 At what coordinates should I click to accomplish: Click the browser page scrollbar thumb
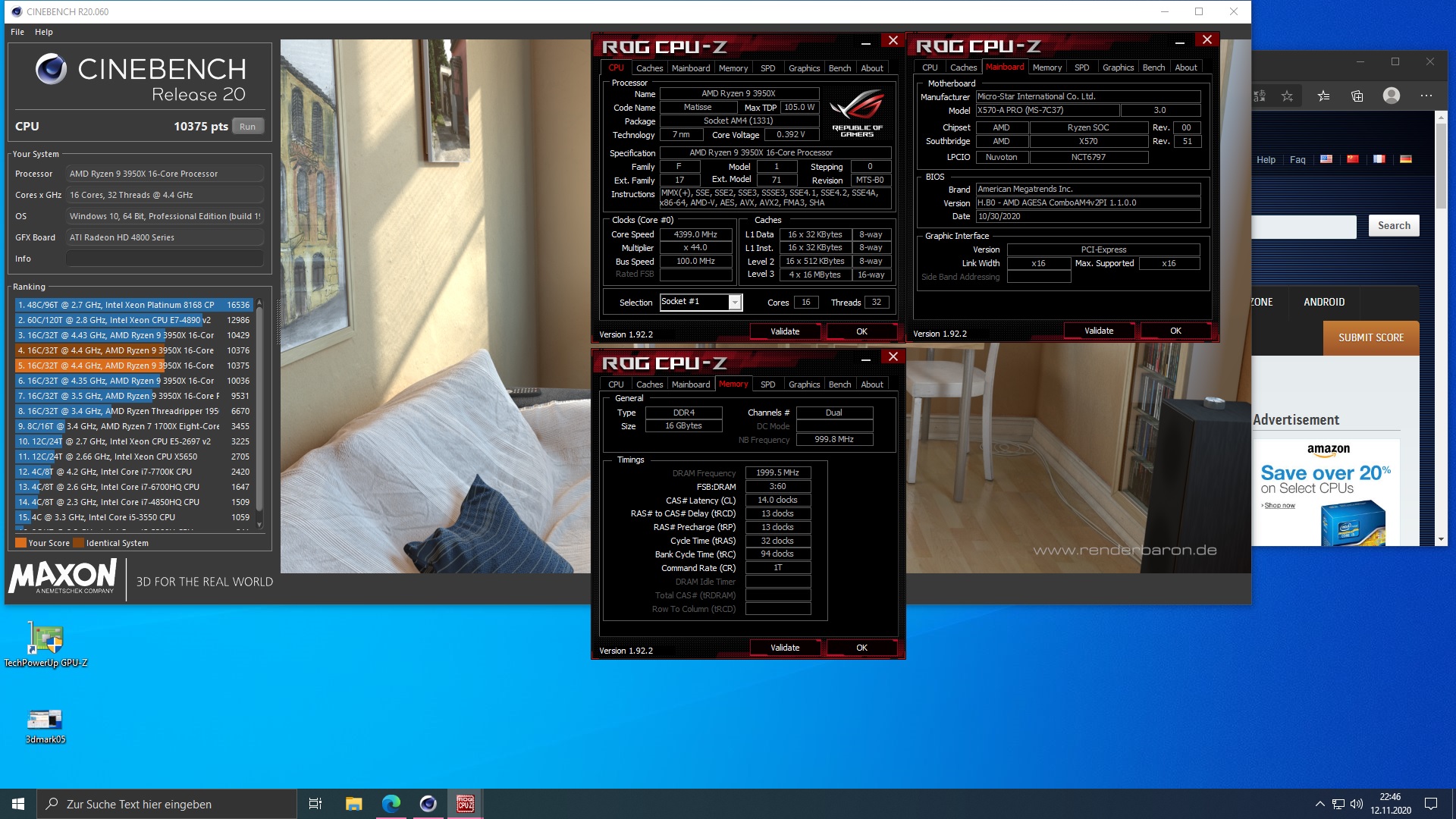(x=1441, y=167)
